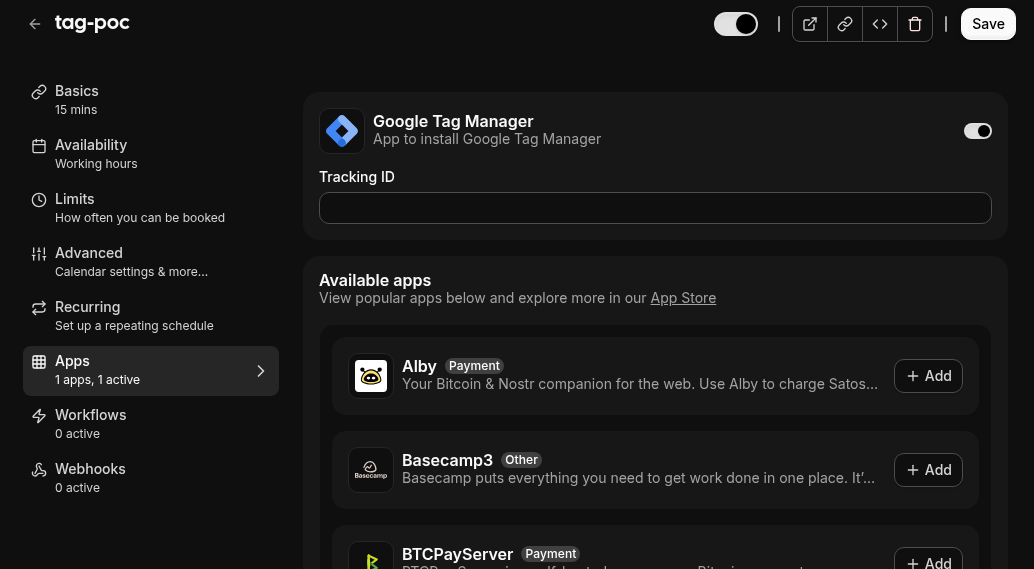Select the Workflows tab
This screenshot has width=1034, height=569.
(x=150, y=425)
